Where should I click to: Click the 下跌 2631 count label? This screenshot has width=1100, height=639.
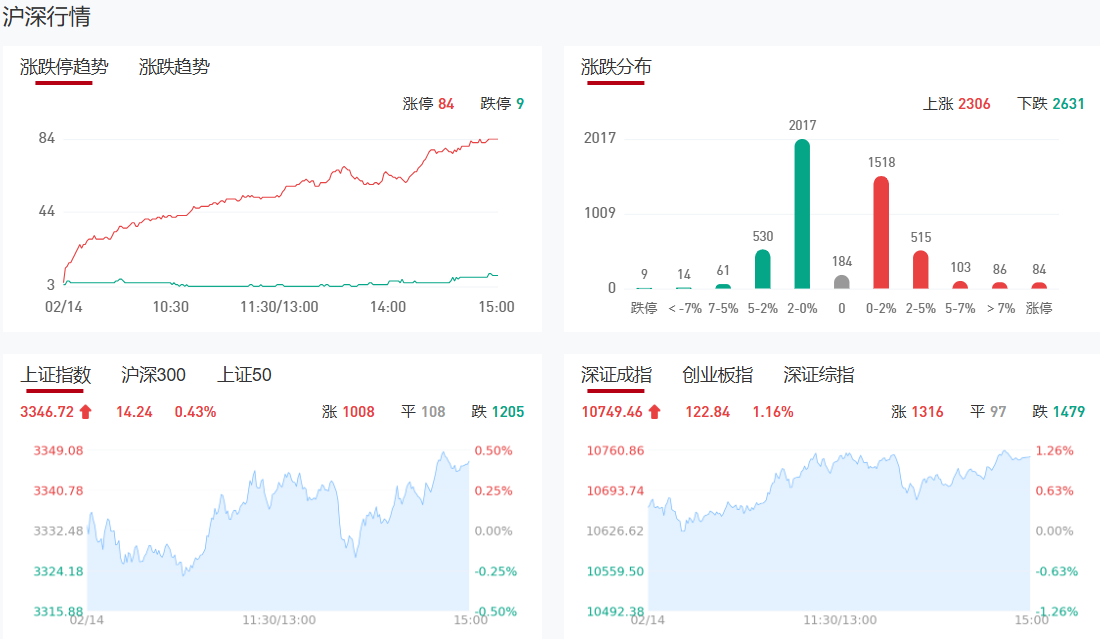tap(1050, 104)
